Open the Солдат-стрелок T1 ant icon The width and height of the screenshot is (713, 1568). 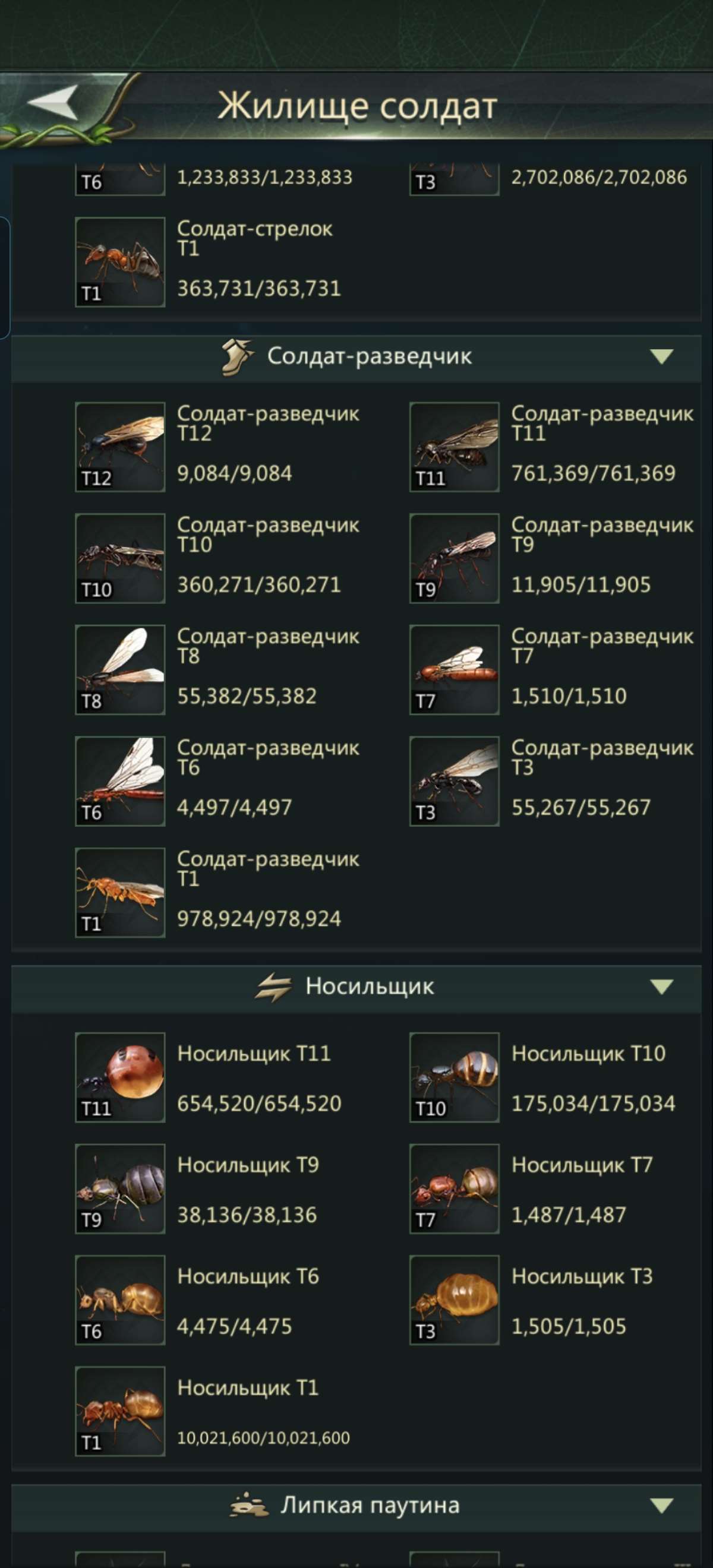tap(120, 262)
